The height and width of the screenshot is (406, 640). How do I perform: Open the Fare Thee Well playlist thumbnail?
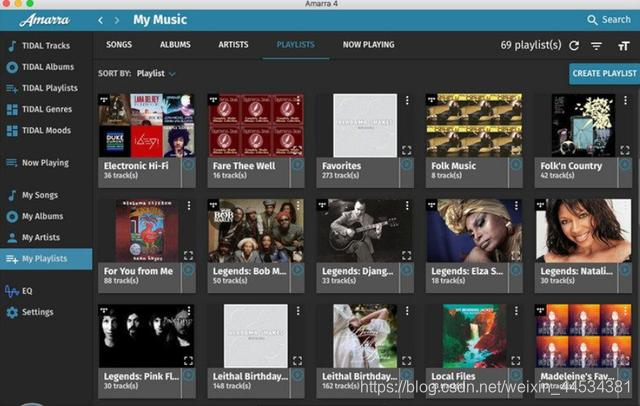(256, 126)
